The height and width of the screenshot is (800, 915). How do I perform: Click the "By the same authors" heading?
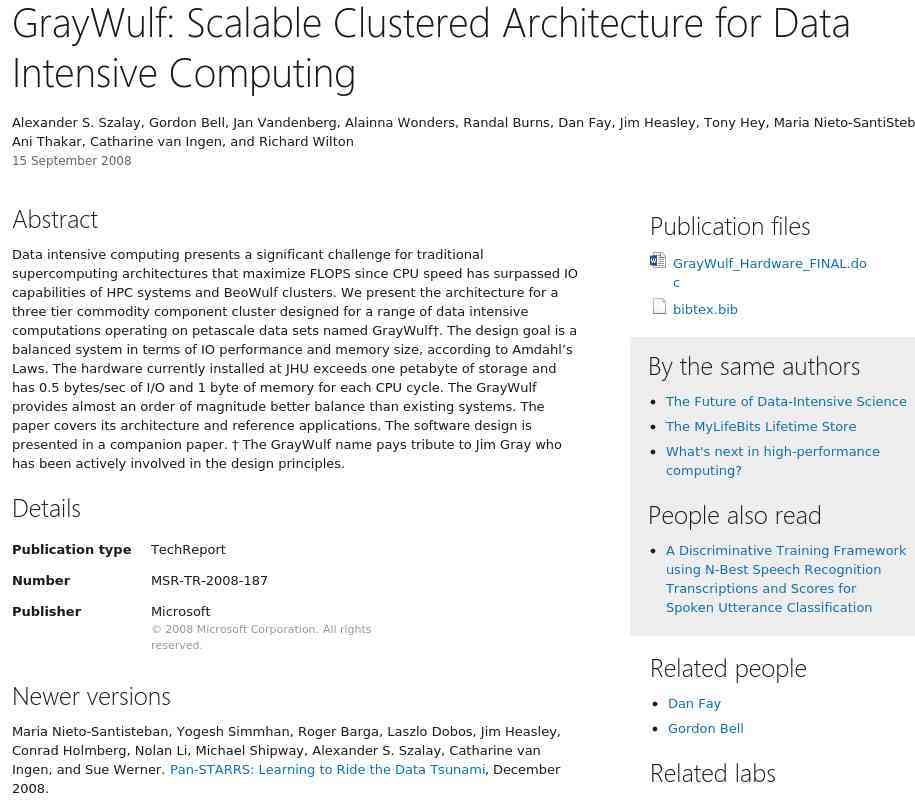click(754, 367)
